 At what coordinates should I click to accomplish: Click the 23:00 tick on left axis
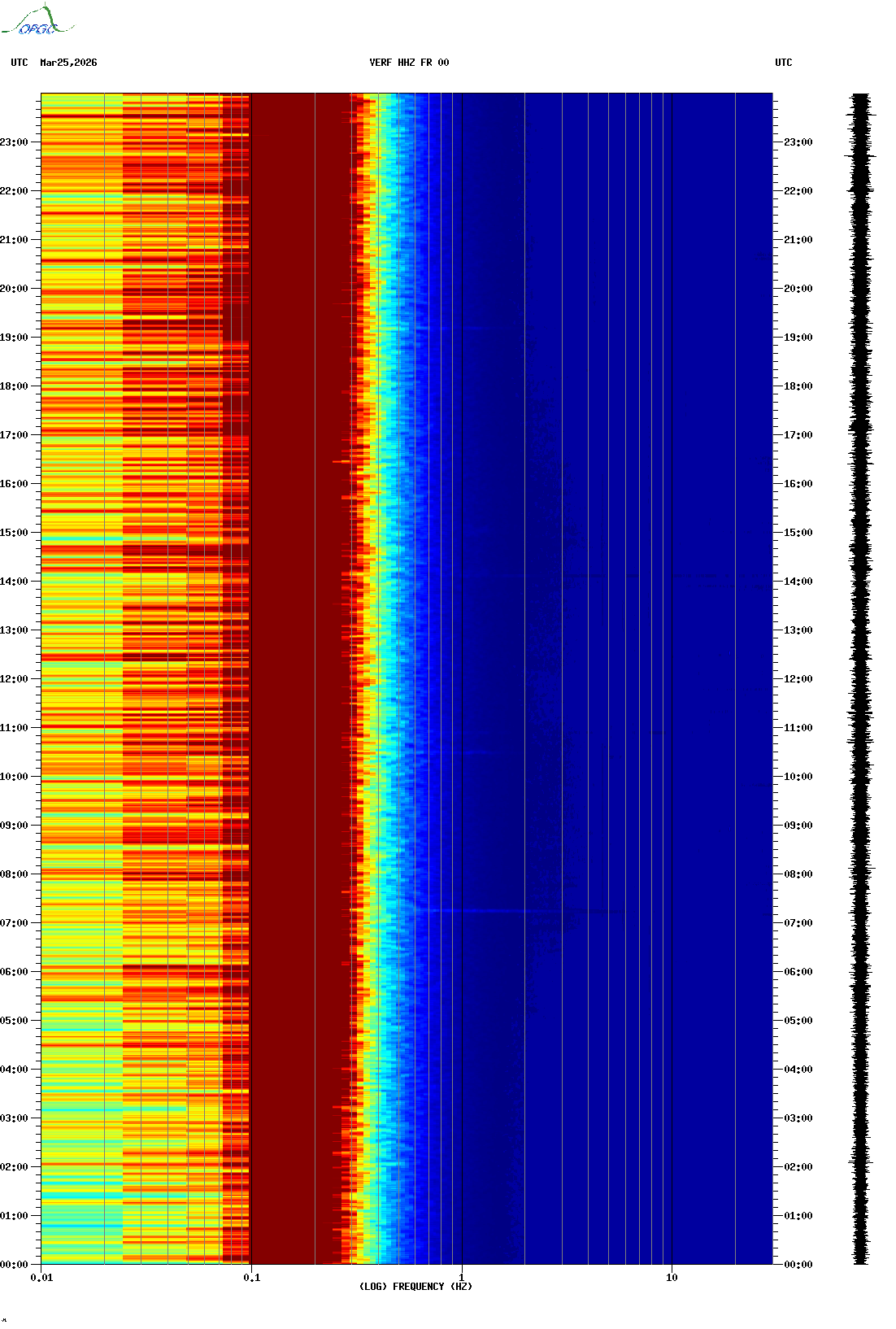pyautogui.click(x=14, y=142)
